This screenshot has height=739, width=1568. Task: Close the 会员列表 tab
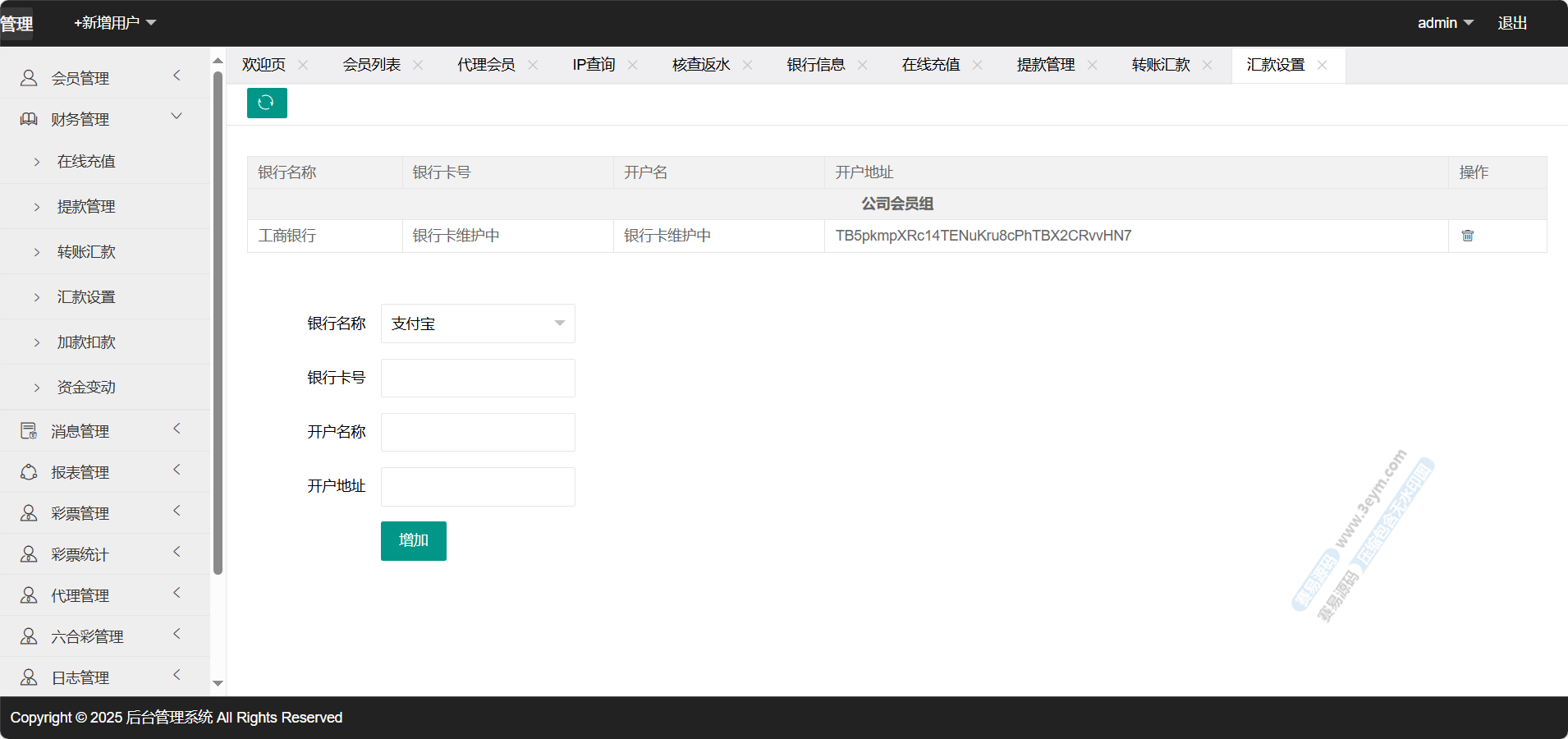point(418,65)
